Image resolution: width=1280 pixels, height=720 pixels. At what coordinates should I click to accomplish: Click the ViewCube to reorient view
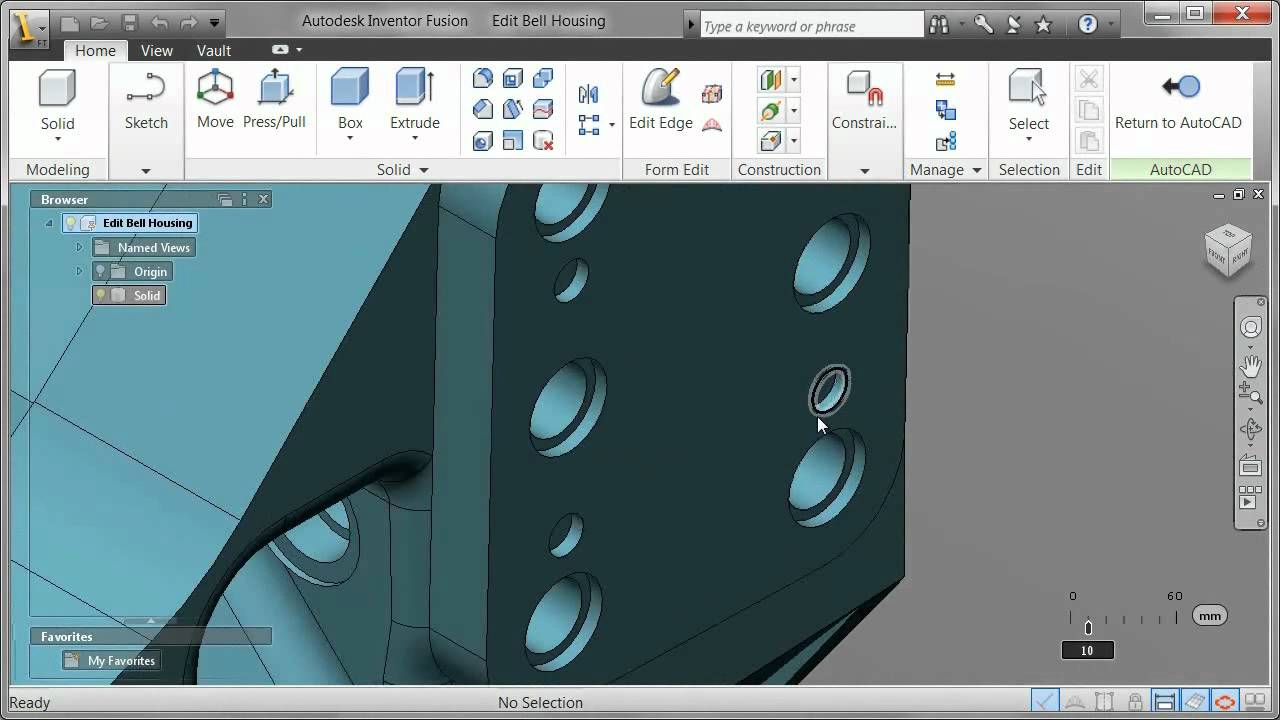coord(1228,251)
